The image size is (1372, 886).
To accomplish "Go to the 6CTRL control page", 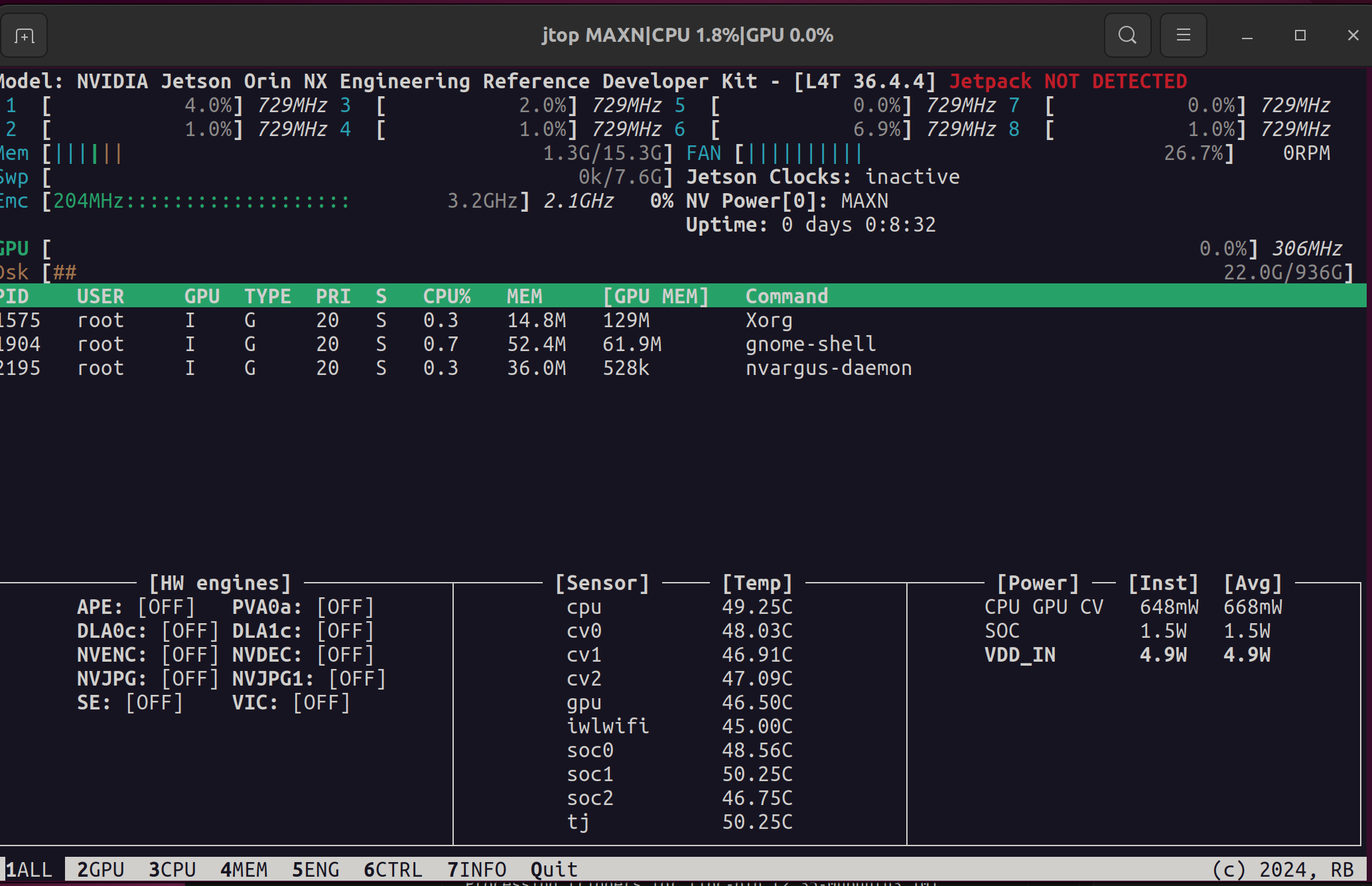I will (393, 869).
